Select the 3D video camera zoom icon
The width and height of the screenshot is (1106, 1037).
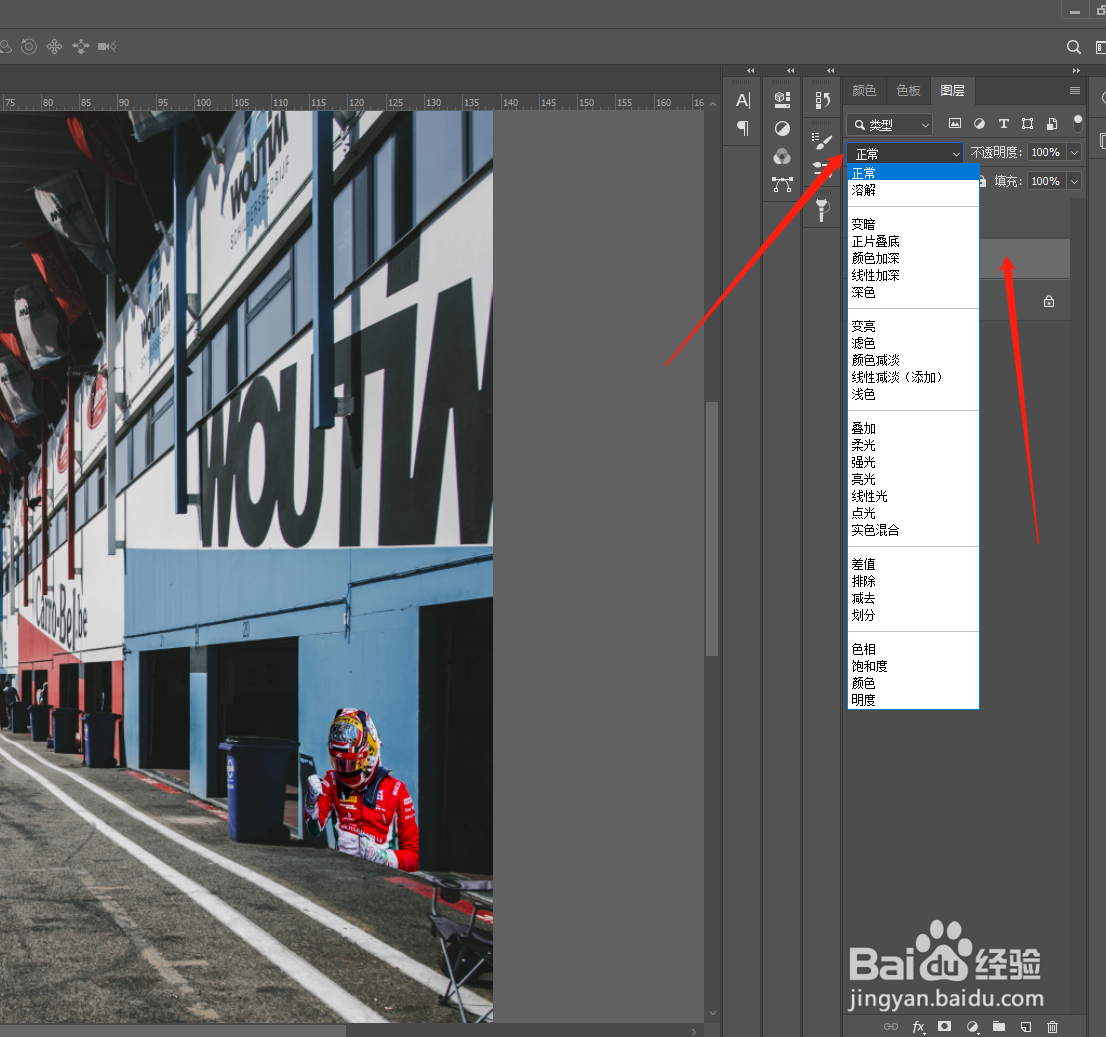click(x=107, y=47)
